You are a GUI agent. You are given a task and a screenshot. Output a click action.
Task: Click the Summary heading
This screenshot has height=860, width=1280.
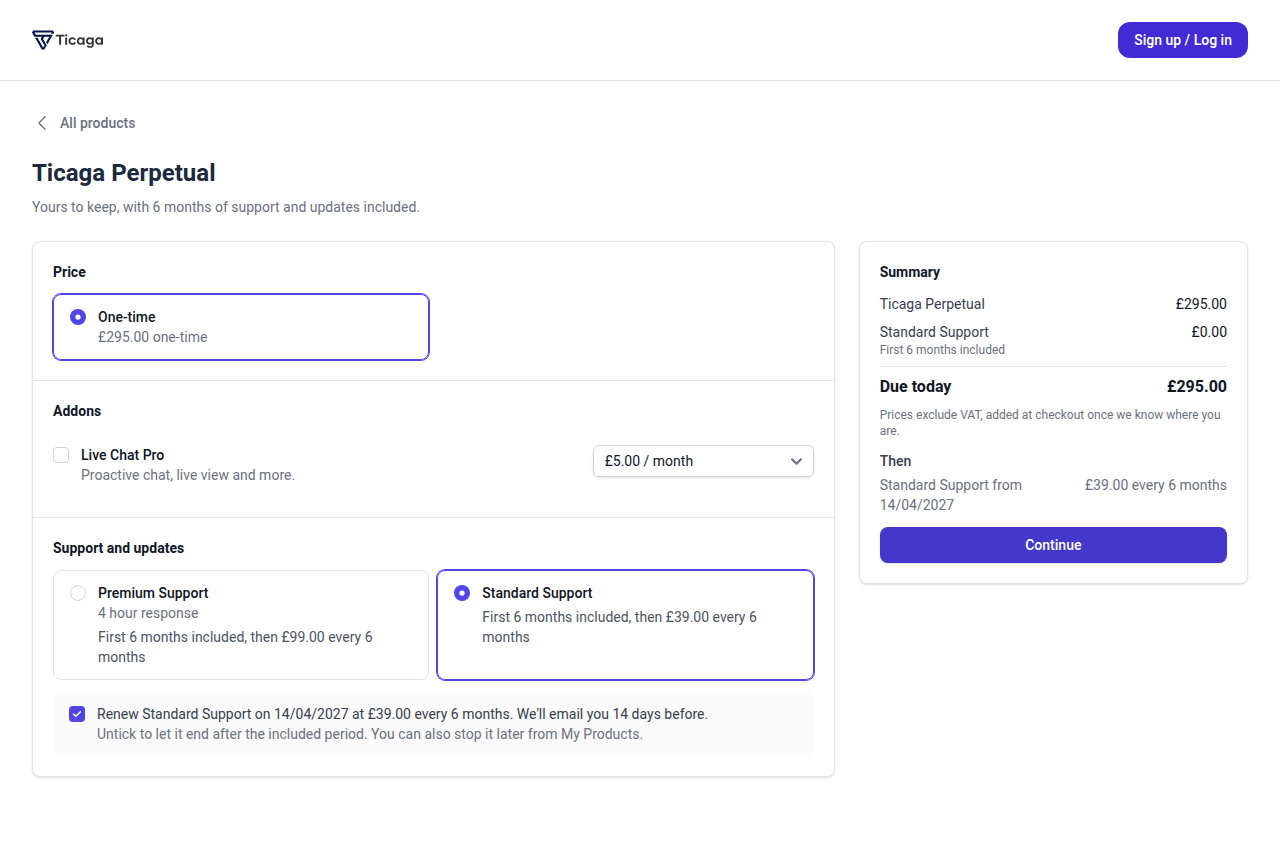[910, 272]
